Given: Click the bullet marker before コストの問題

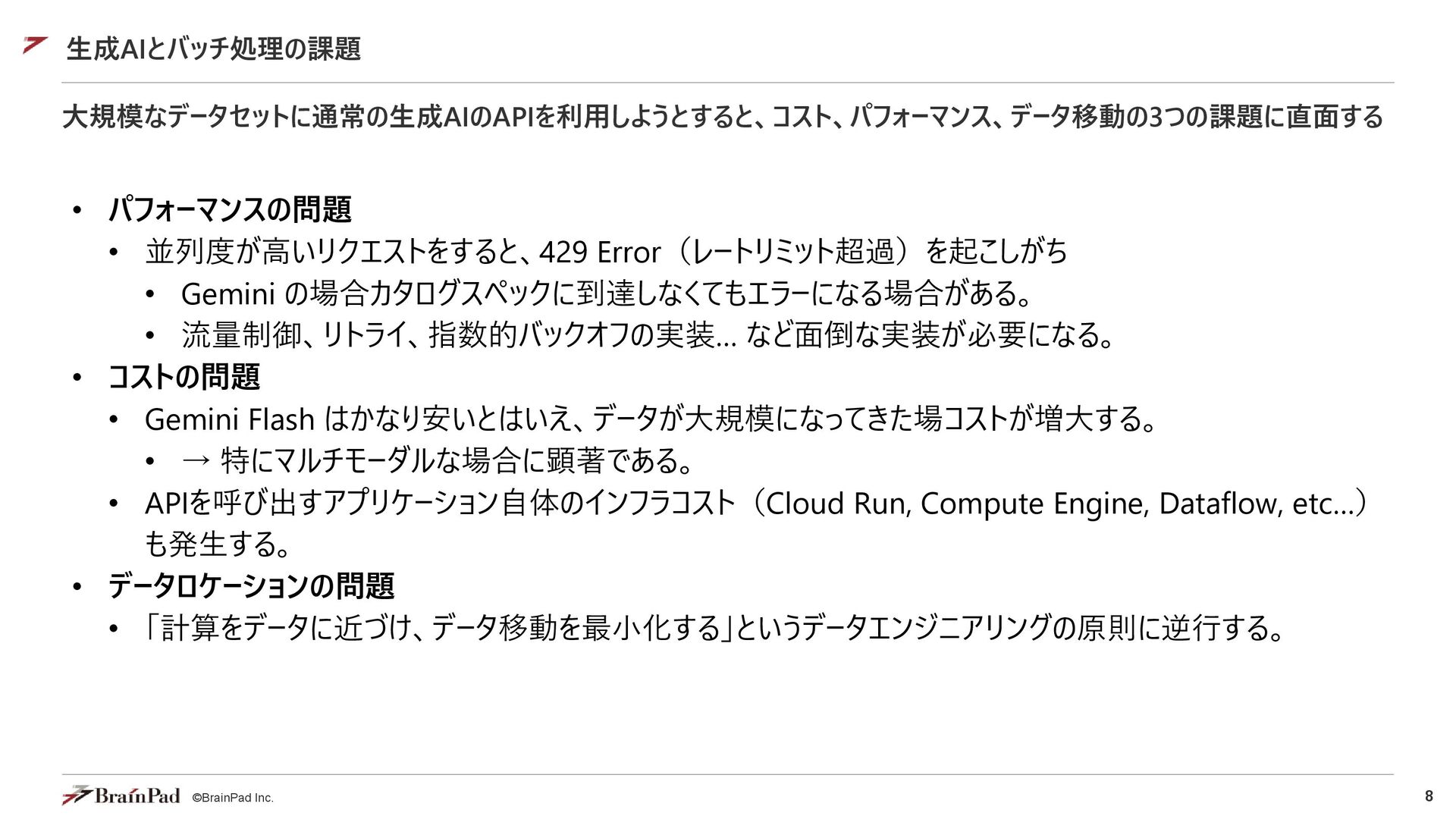Looking at the screenshot, I should coord(77,378).
